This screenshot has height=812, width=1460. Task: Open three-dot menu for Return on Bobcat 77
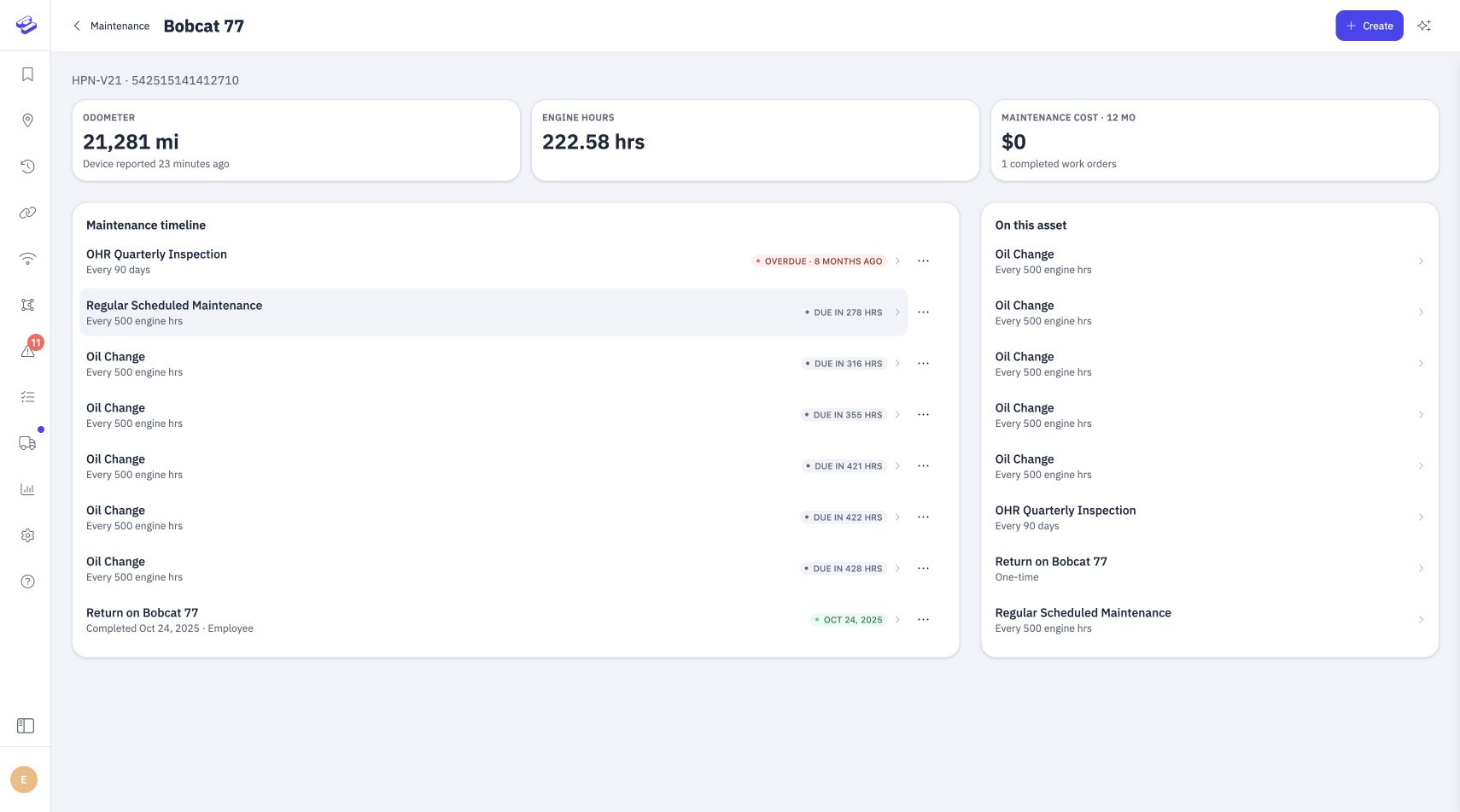923,620
